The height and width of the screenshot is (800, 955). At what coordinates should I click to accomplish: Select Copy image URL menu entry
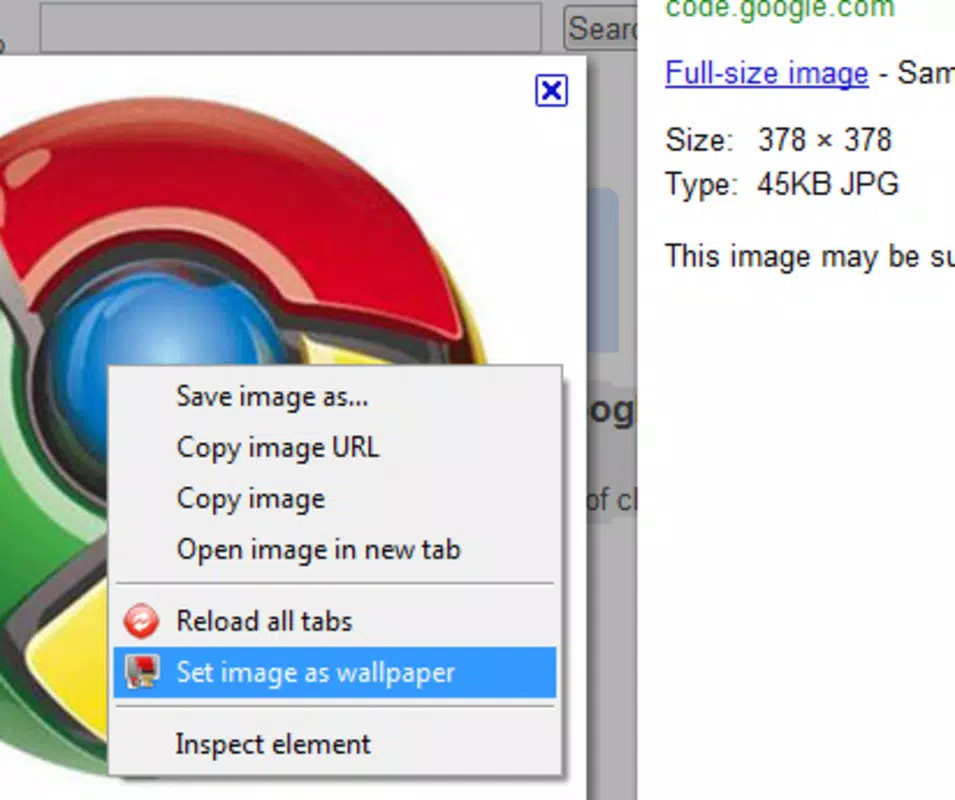pyautogui.click(x=334, y=447)
